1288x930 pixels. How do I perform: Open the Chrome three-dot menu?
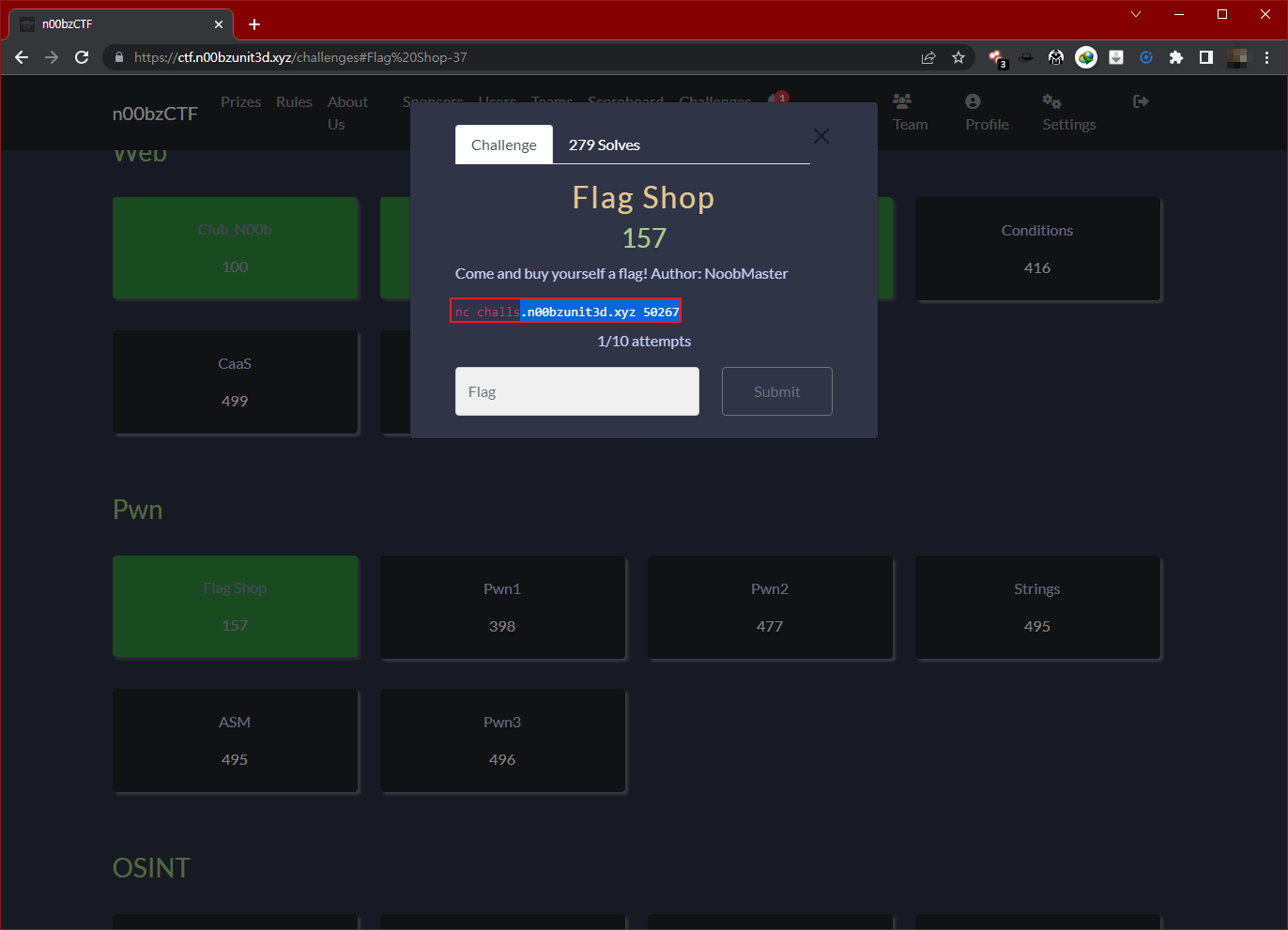pos(1266,57)
